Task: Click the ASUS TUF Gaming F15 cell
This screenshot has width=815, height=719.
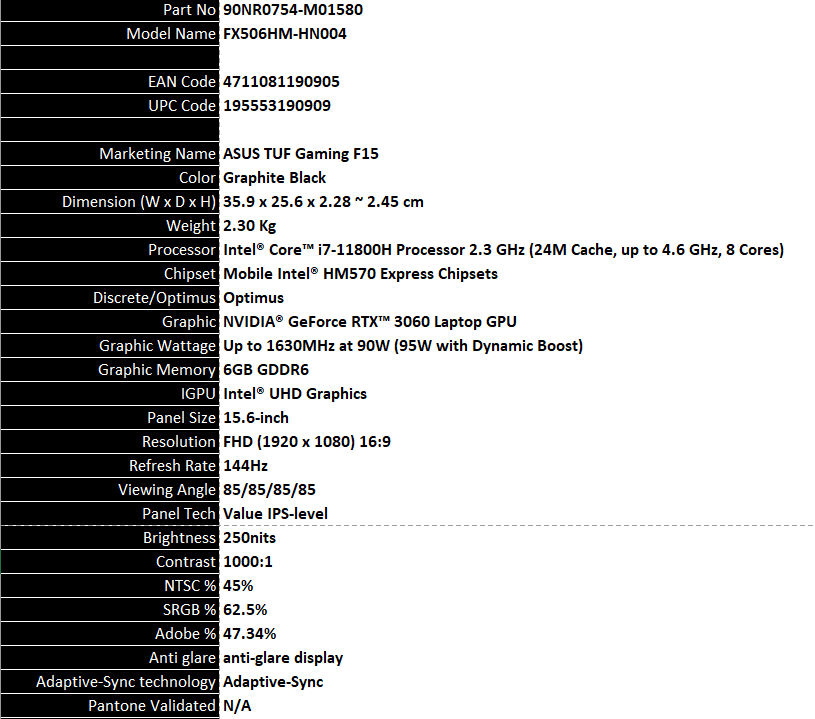Action: [300, 154]
